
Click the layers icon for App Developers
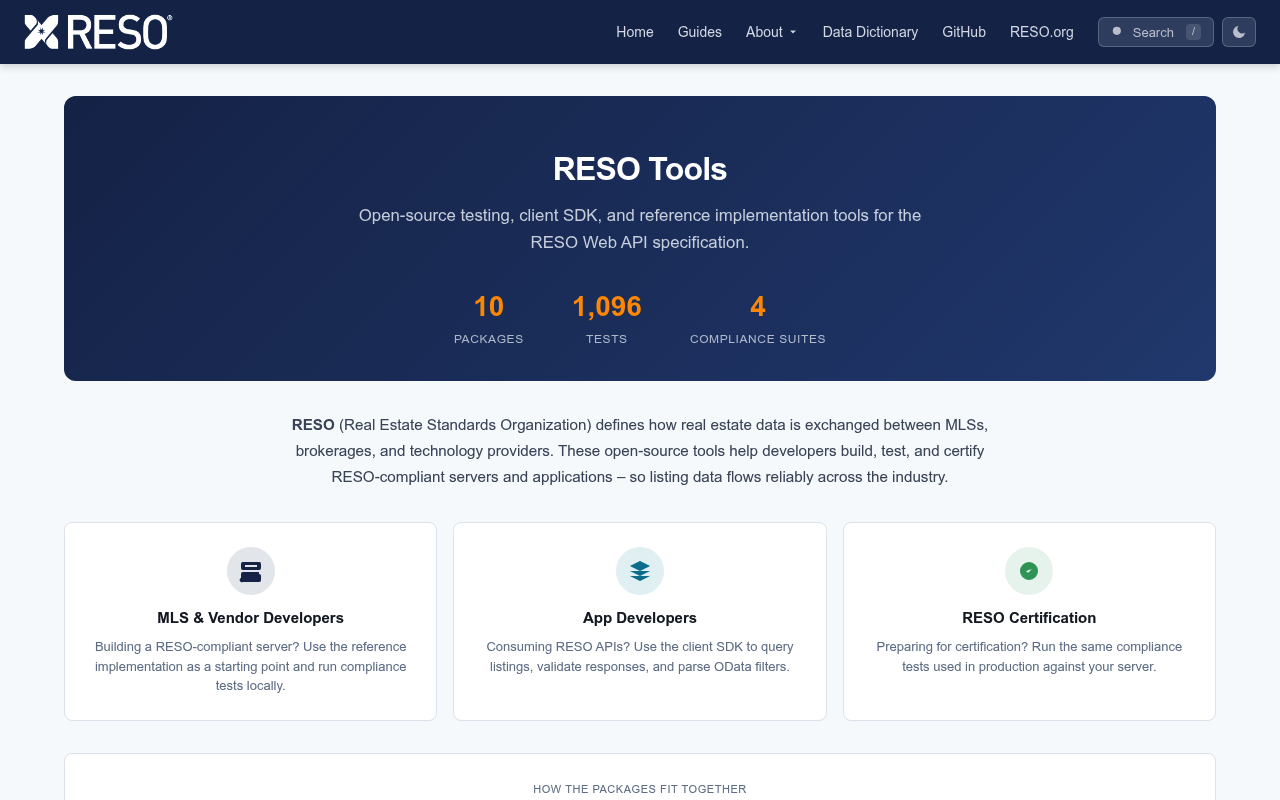tap(640, 571)
